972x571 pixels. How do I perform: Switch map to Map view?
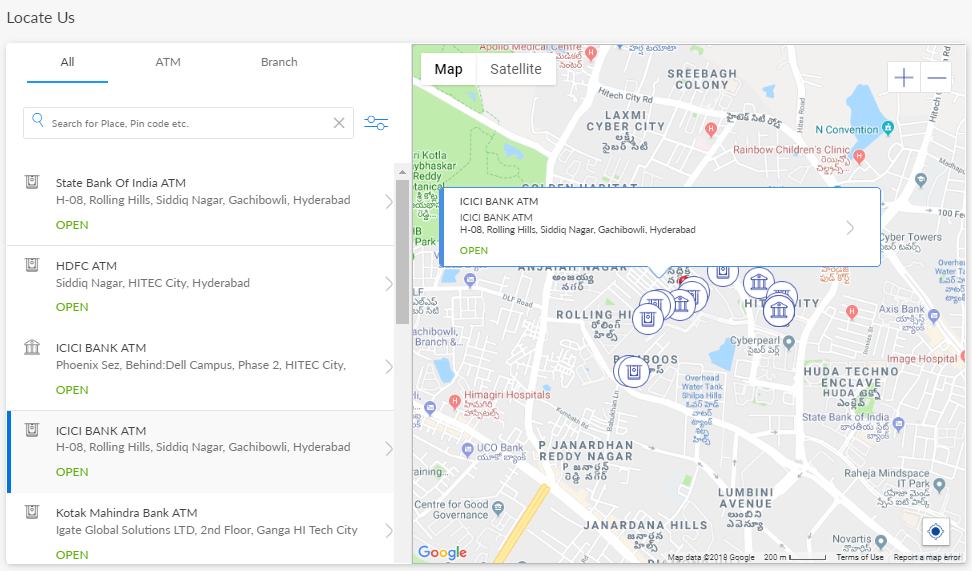[x=448, y=69]
